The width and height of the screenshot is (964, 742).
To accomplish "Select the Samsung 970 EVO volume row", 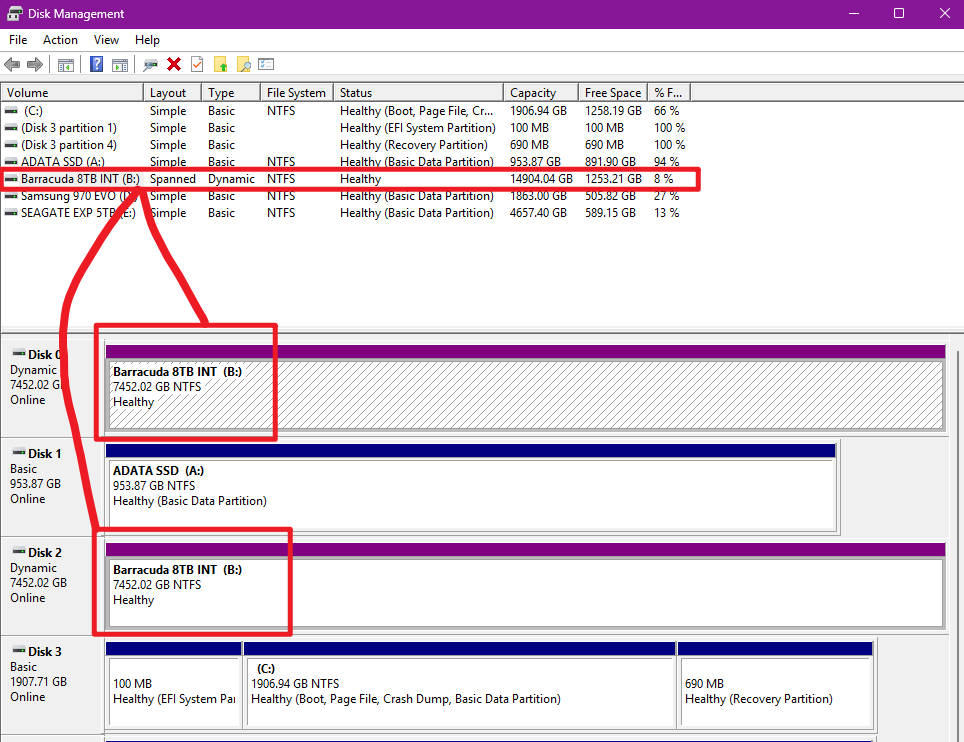I will coord(344,196).
